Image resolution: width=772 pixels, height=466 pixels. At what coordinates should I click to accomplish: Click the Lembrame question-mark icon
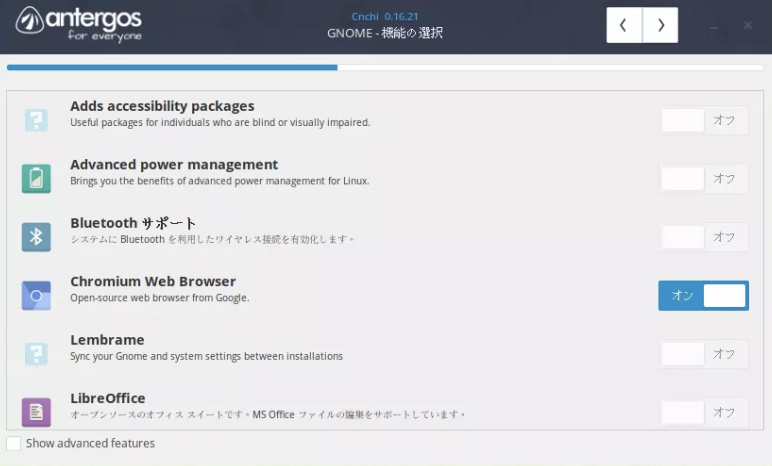[36, 354]
